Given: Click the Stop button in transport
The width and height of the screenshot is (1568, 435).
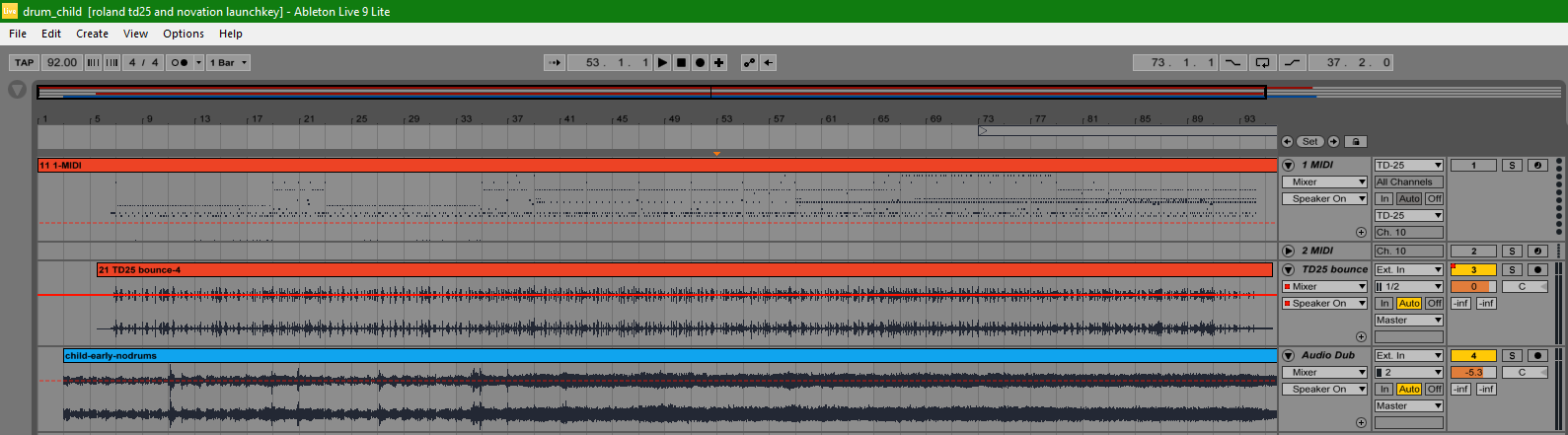Looking at the screenshot, I should [x=681, y=62].
